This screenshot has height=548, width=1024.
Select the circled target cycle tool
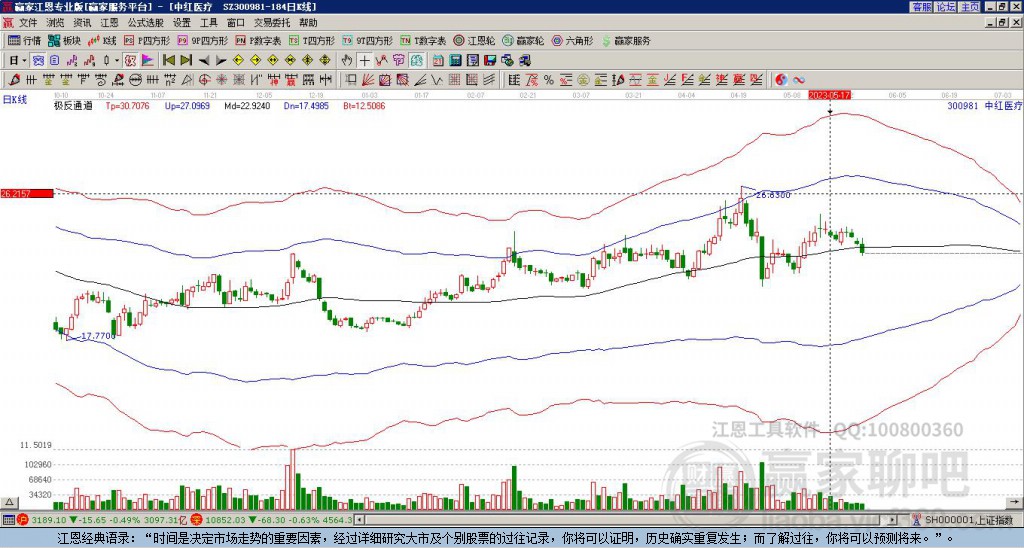(x=204, y=80)
